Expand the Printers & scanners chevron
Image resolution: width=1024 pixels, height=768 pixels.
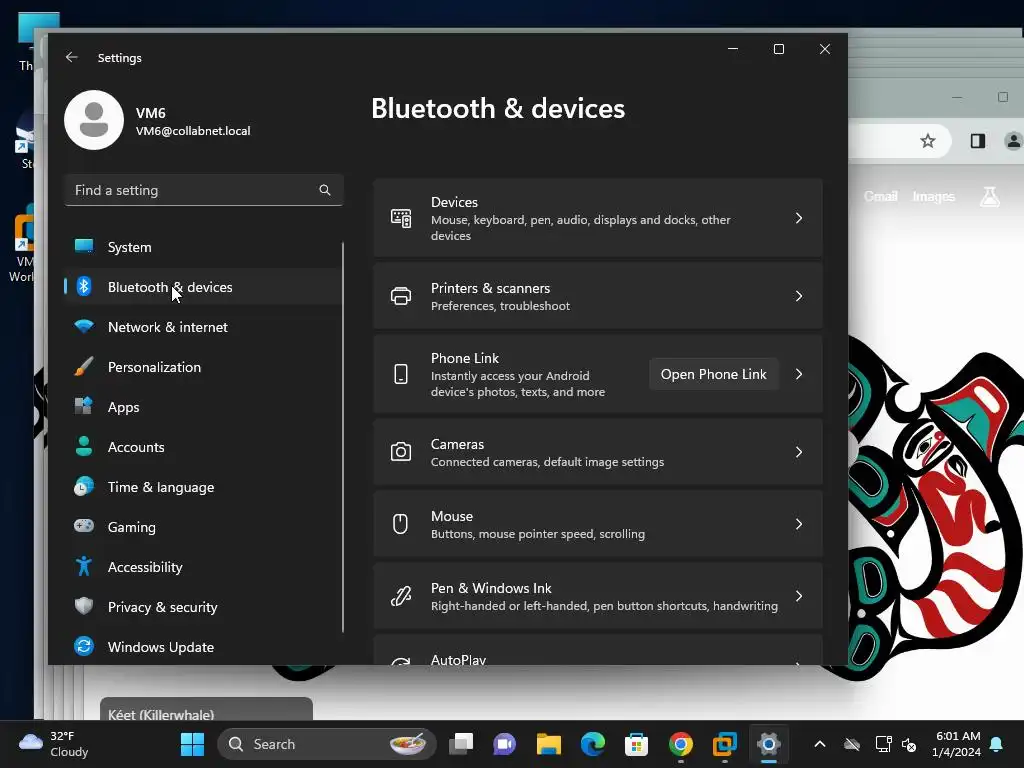click(799, 296)
